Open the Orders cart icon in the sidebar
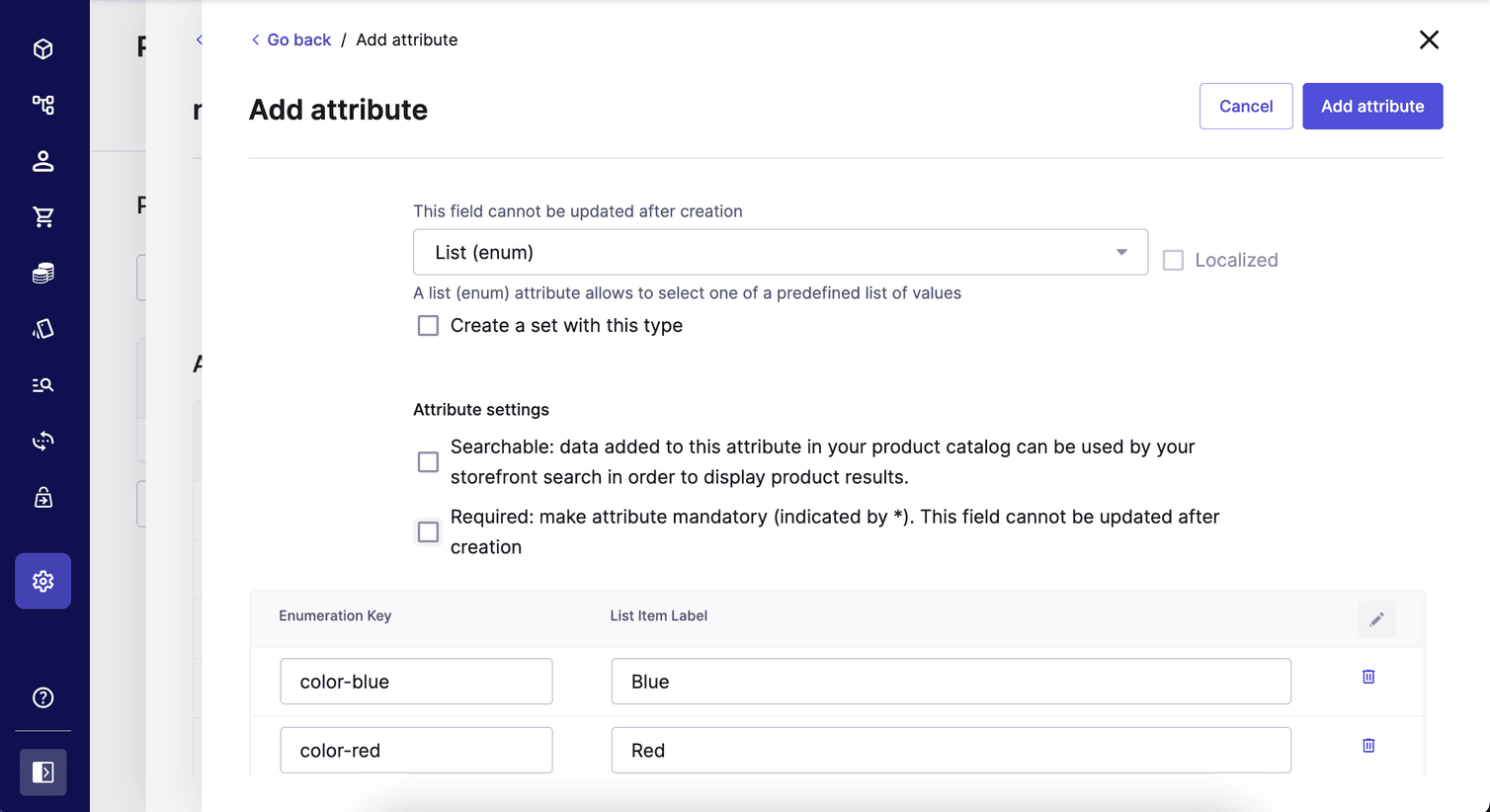 pyautogui.click(x=42, y=217)
